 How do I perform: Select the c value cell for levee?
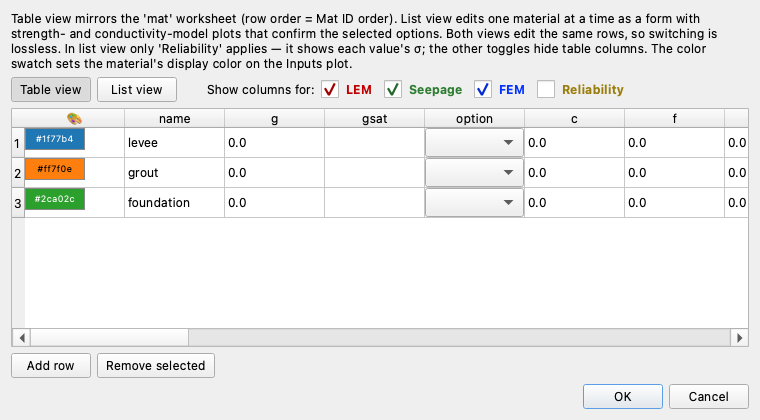574,143
